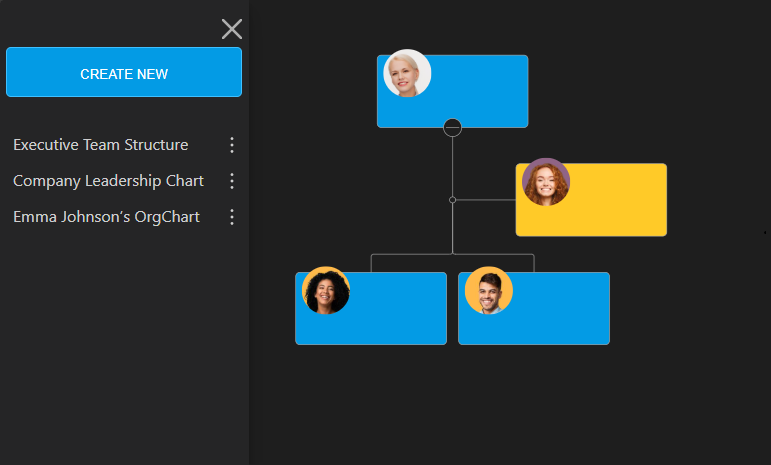The height and width of the screenshot is (465, 771).
Task: Close the org chart list panel
Action: click(231, 29)
